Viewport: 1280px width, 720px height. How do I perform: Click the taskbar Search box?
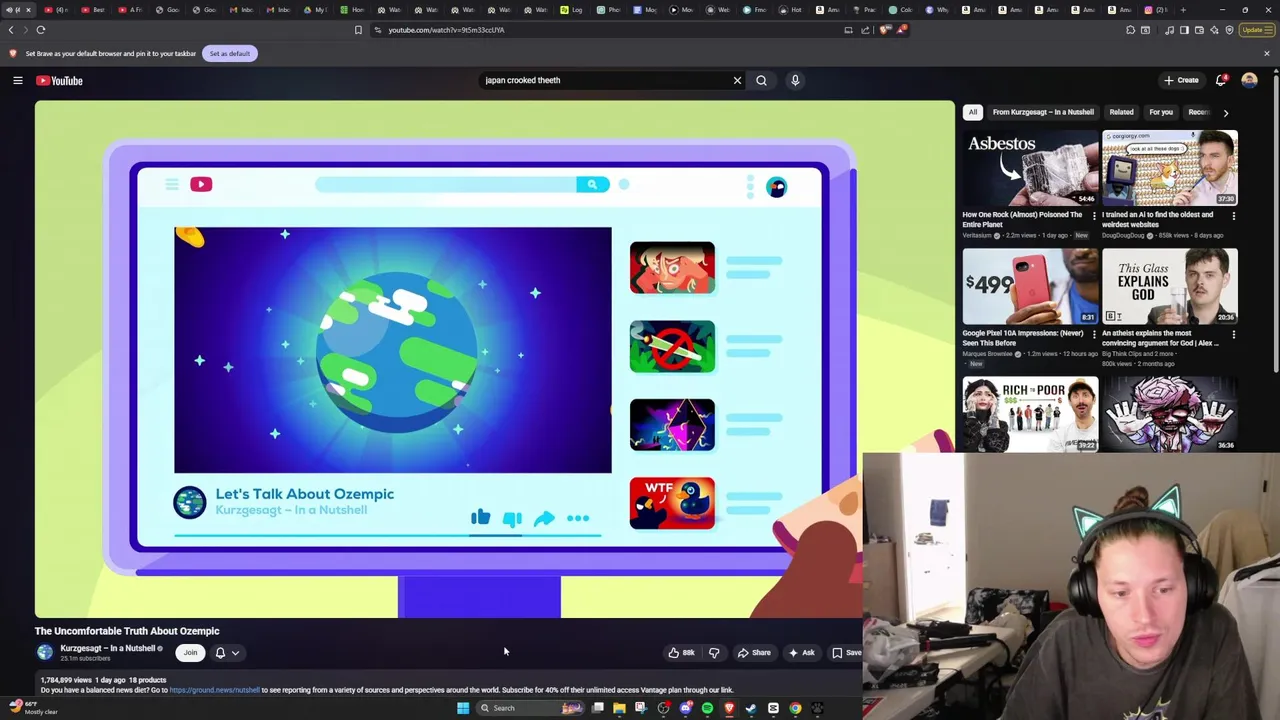[530, 708]
